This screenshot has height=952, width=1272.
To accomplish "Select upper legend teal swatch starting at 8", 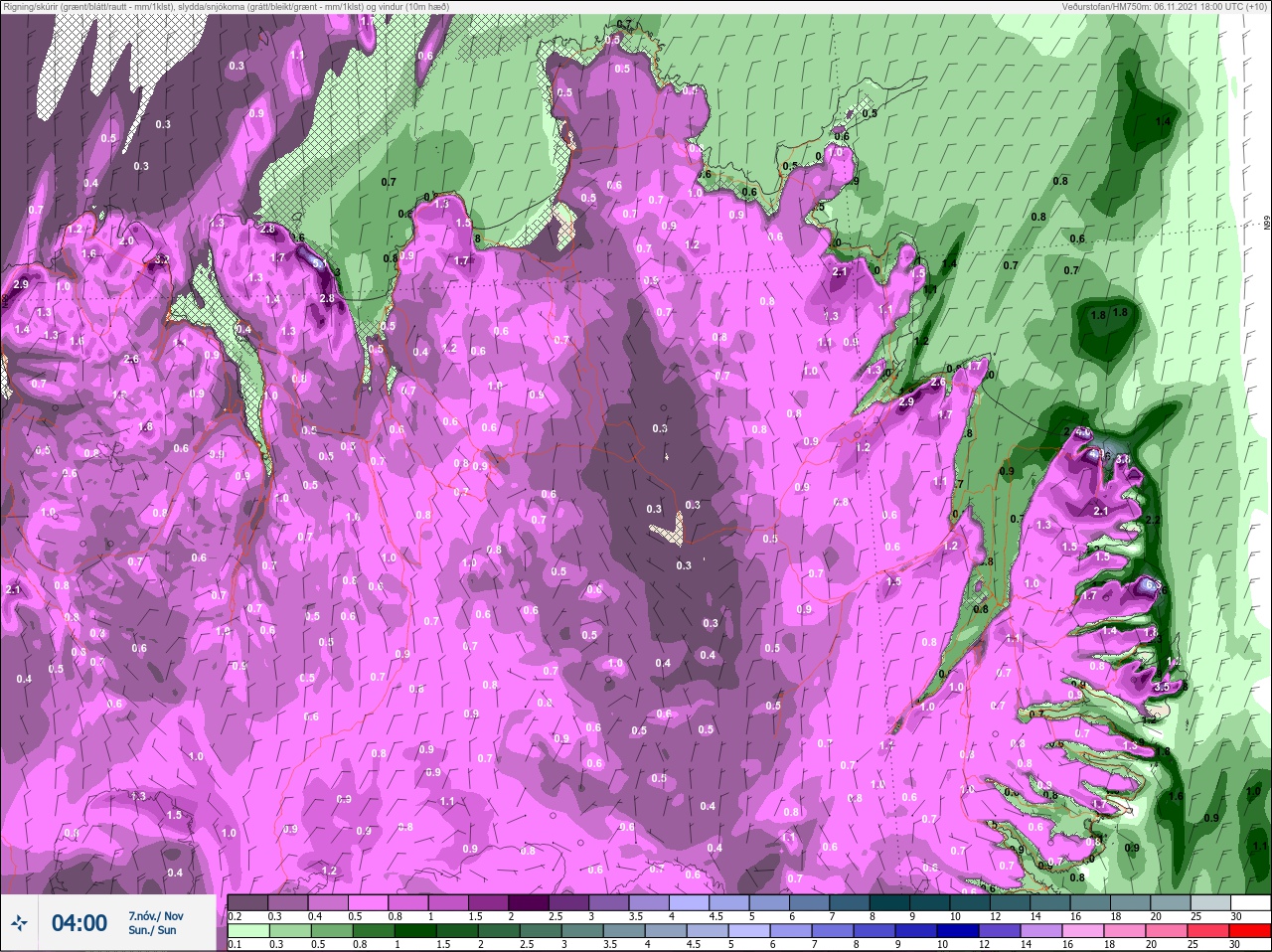I will coord(889,902).
